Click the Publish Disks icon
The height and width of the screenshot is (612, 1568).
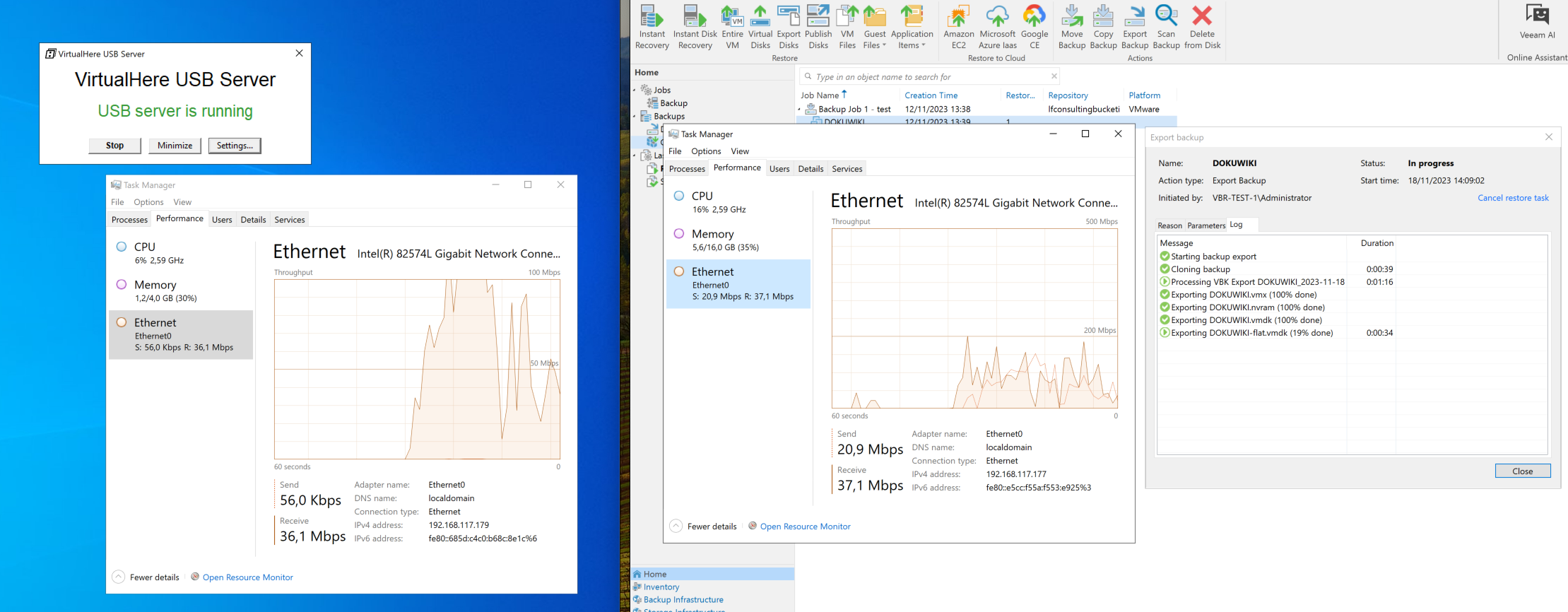[818, 27]
